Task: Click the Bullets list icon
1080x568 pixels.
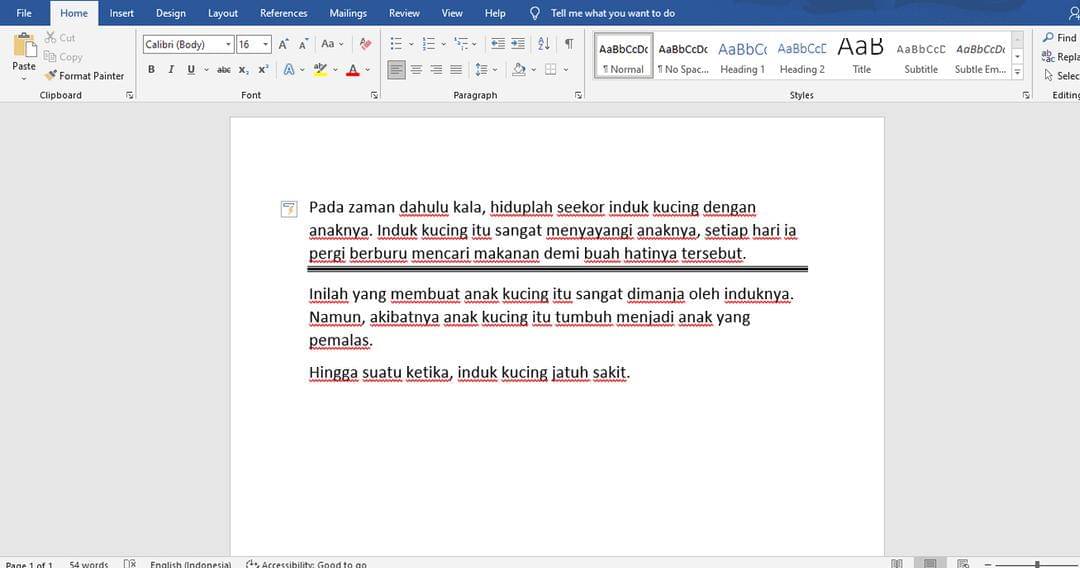Action: [396, 44]
